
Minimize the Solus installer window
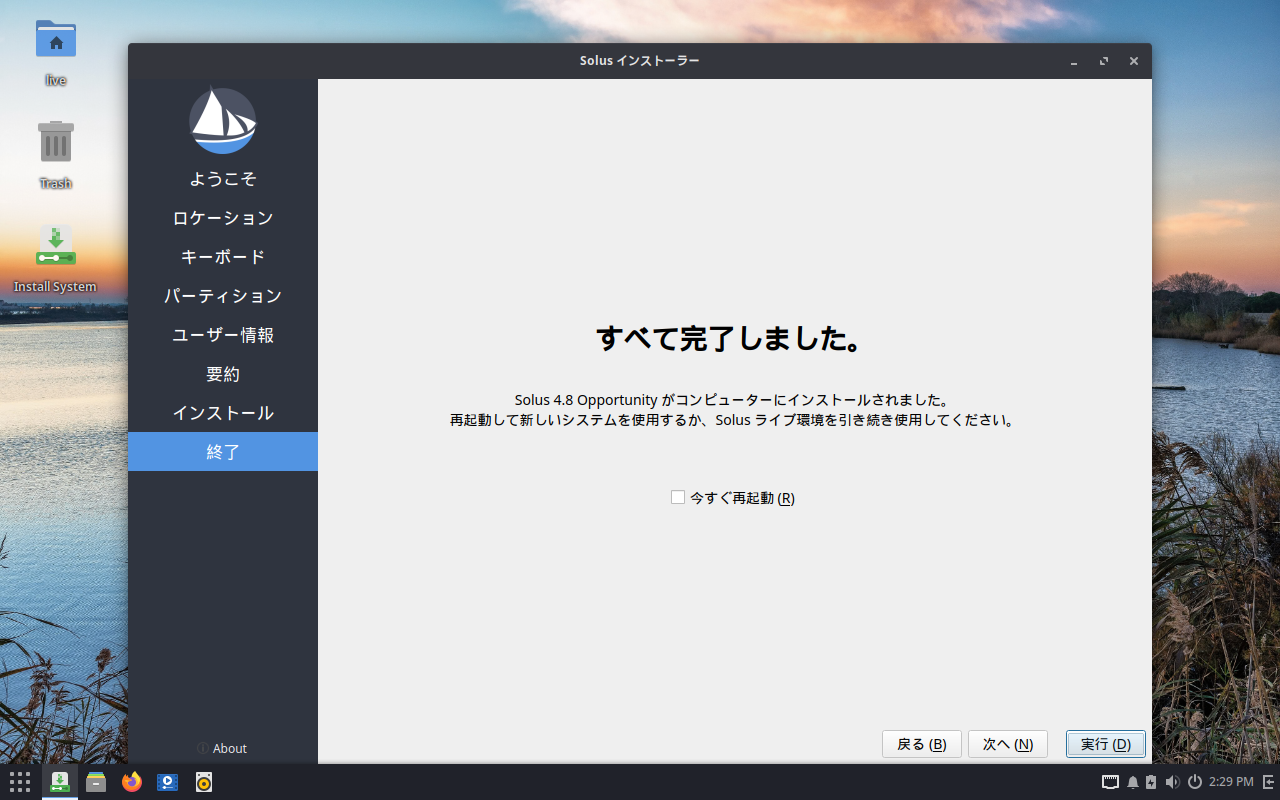pos(1074,61)
